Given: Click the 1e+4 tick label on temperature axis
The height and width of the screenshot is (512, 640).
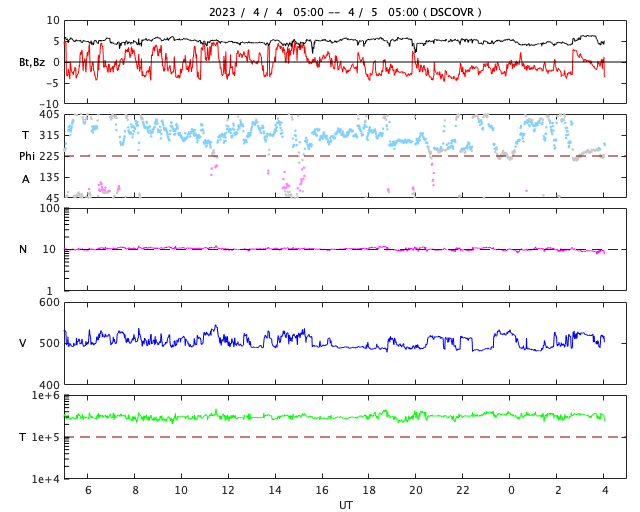Looking at the screenshot, I should (46, 479).
